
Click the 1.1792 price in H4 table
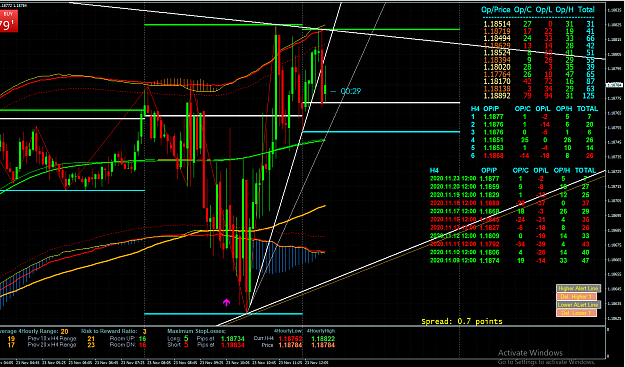489,244
